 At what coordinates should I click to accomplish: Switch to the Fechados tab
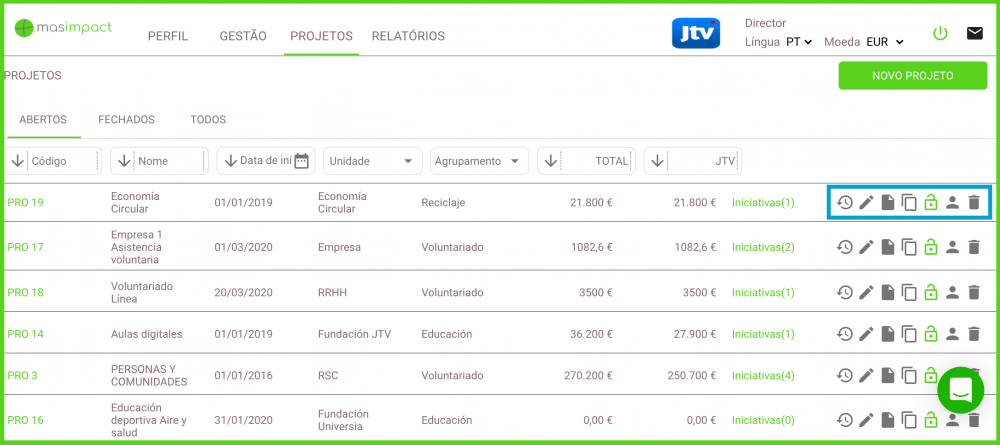(x=126, y=120)
